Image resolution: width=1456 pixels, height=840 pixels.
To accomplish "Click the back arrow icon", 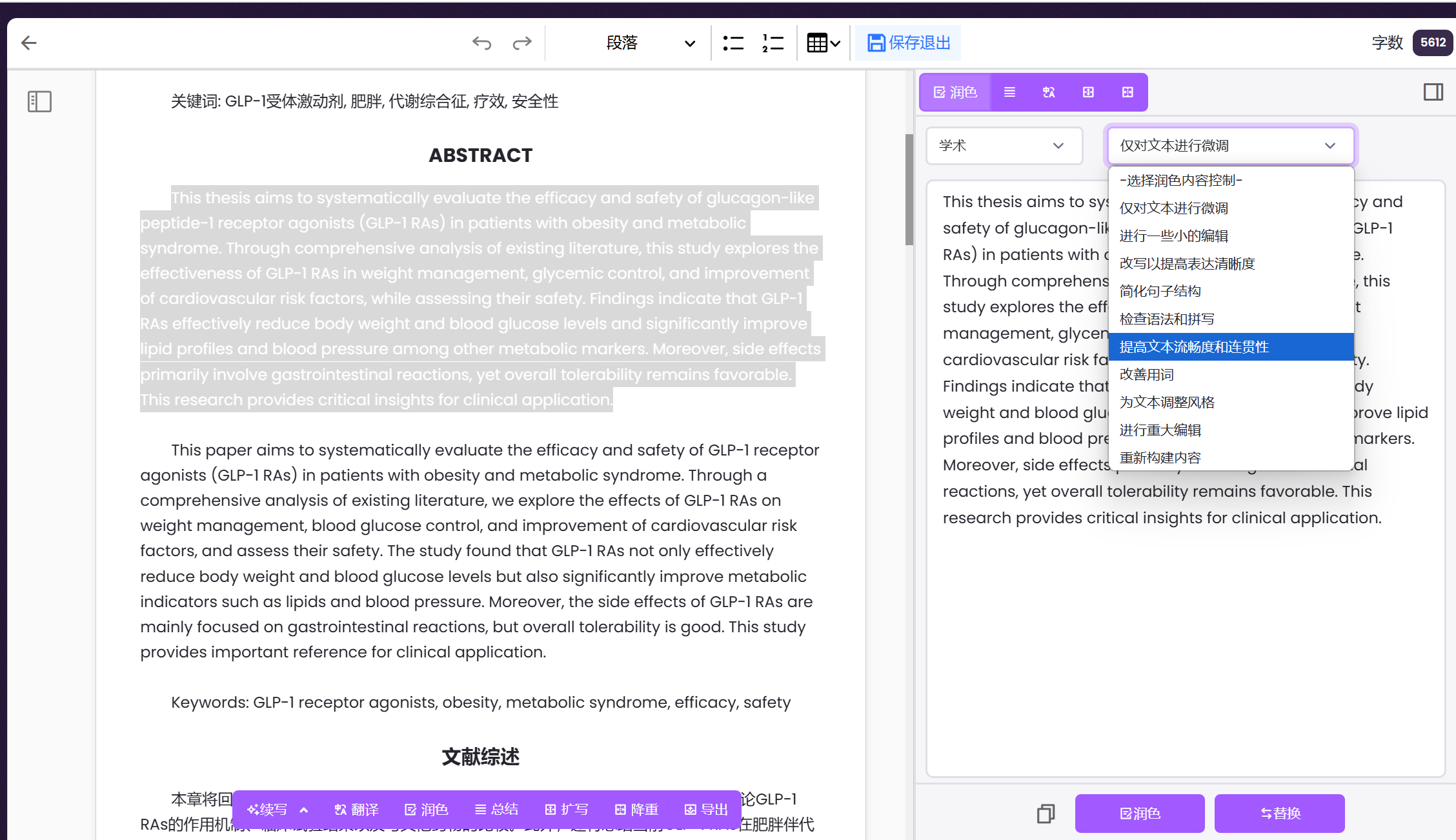I will [x=29, y=43].
